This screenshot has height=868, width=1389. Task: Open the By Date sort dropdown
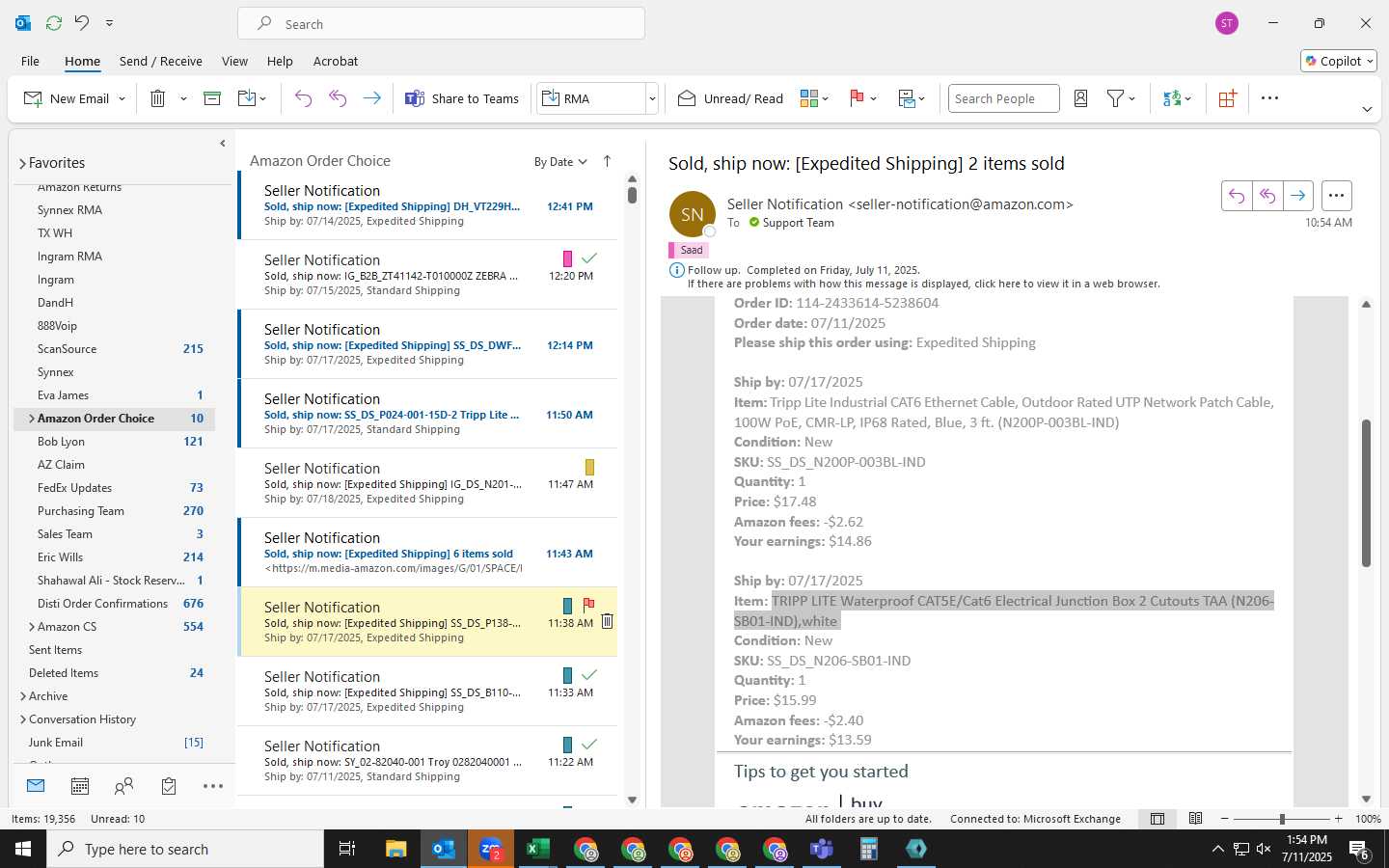560,162
